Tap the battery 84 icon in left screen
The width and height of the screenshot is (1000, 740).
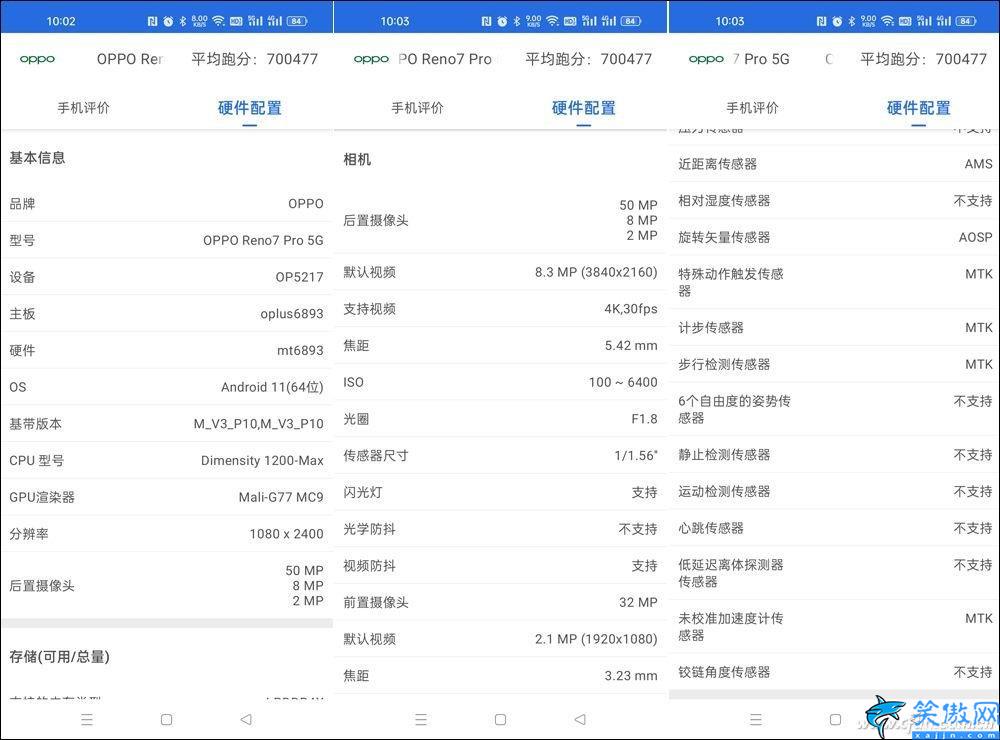(297, 21)
